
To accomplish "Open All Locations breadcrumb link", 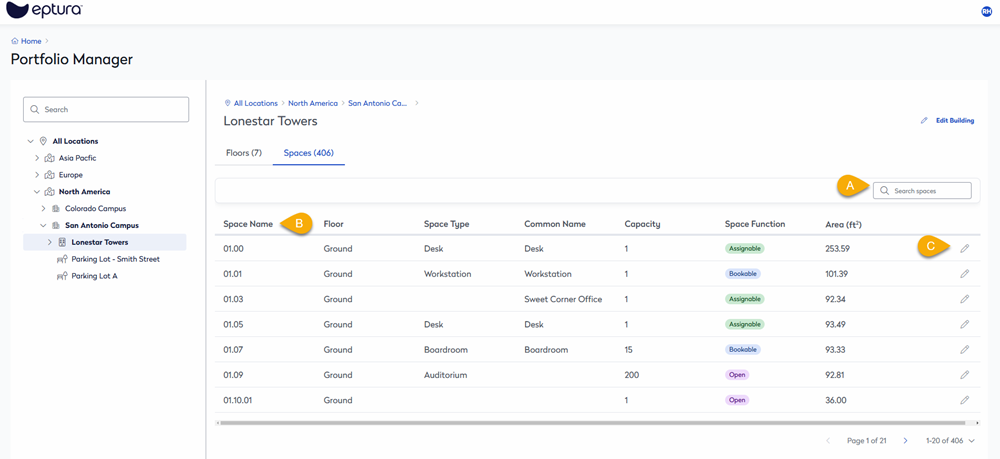I will 256,103.
